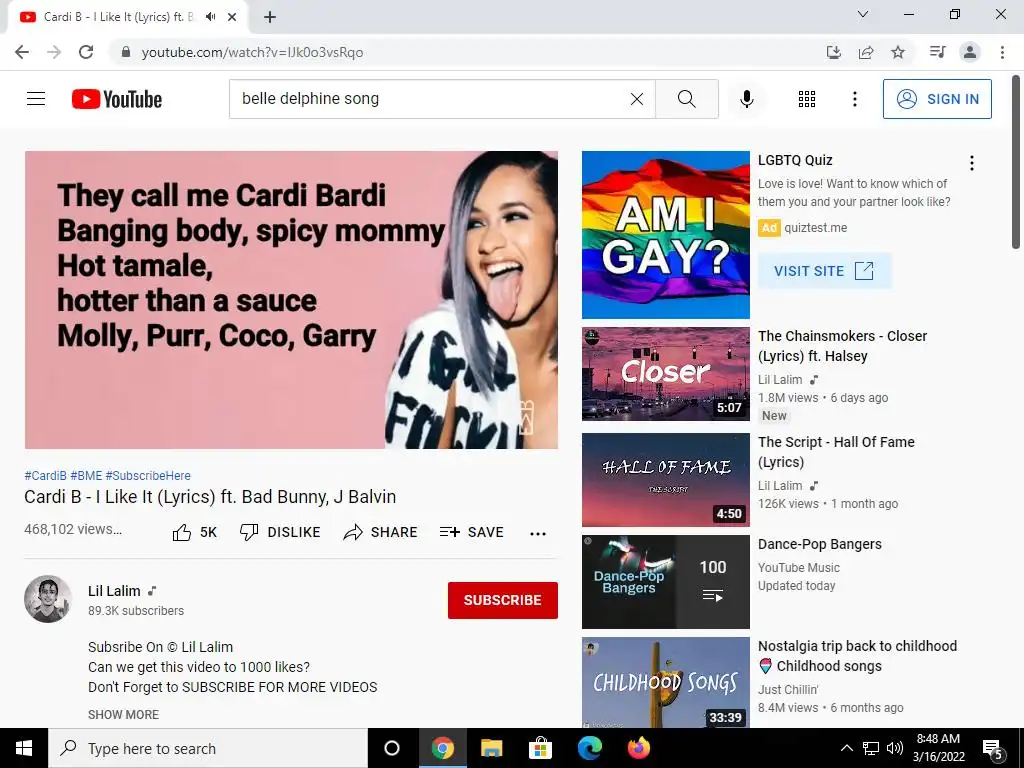Share this page from address bar
The width and height of the screenshot is (1024, 768).
point(866,52)
